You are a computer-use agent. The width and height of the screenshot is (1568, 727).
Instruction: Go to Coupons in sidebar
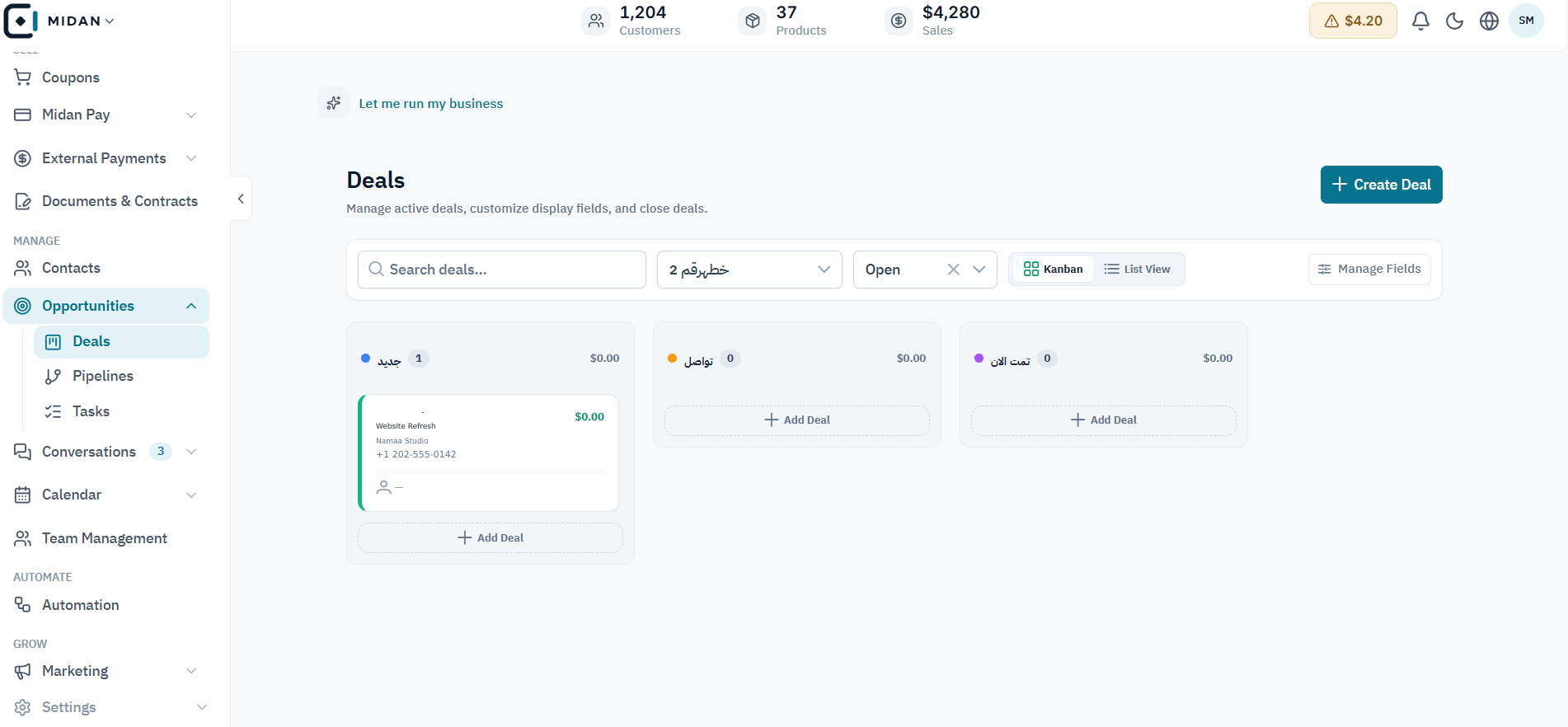click(106, 77)
